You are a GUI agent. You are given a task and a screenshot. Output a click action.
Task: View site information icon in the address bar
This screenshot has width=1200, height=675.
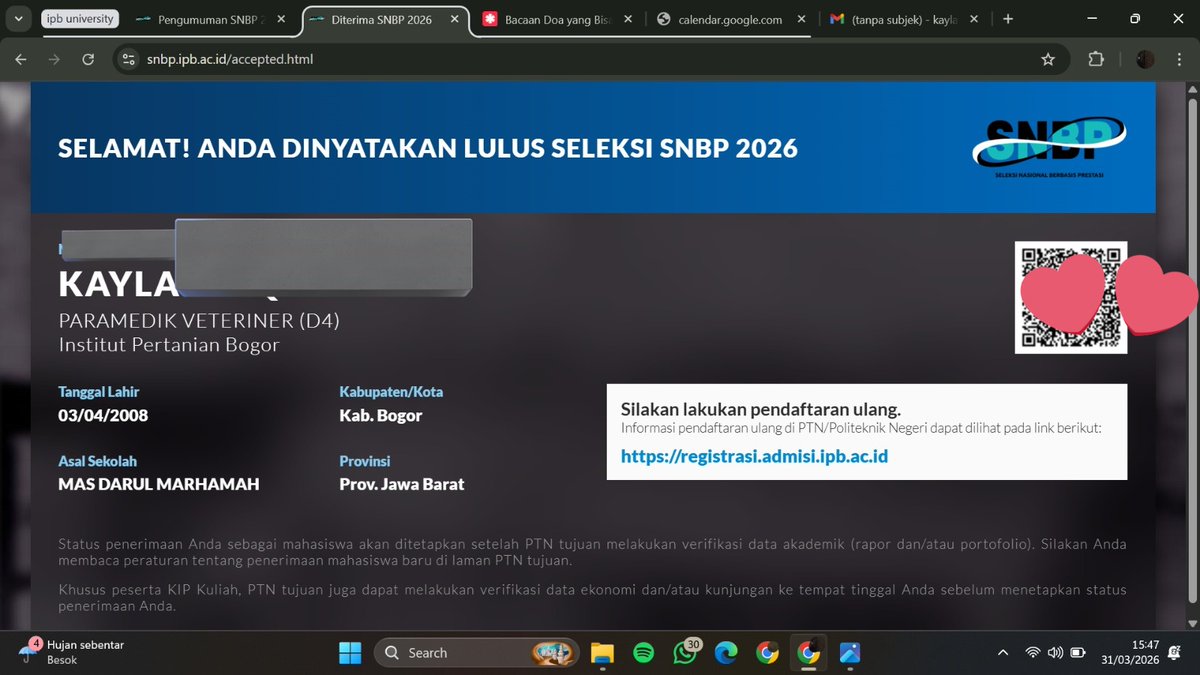[127, 59]
